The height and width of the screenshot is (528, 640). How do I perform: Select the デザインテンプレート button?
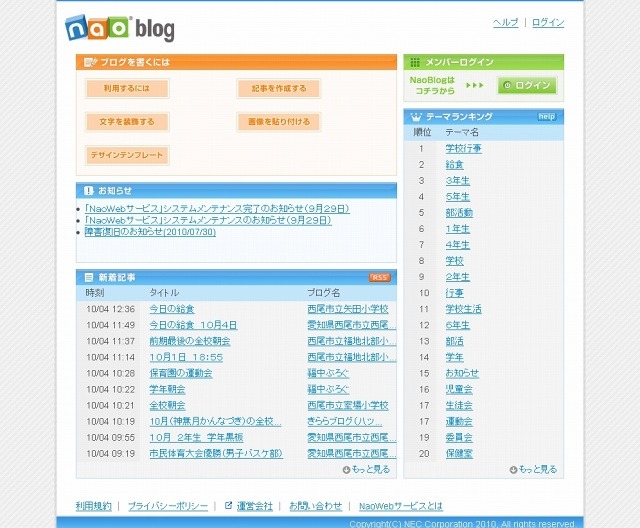126,155
